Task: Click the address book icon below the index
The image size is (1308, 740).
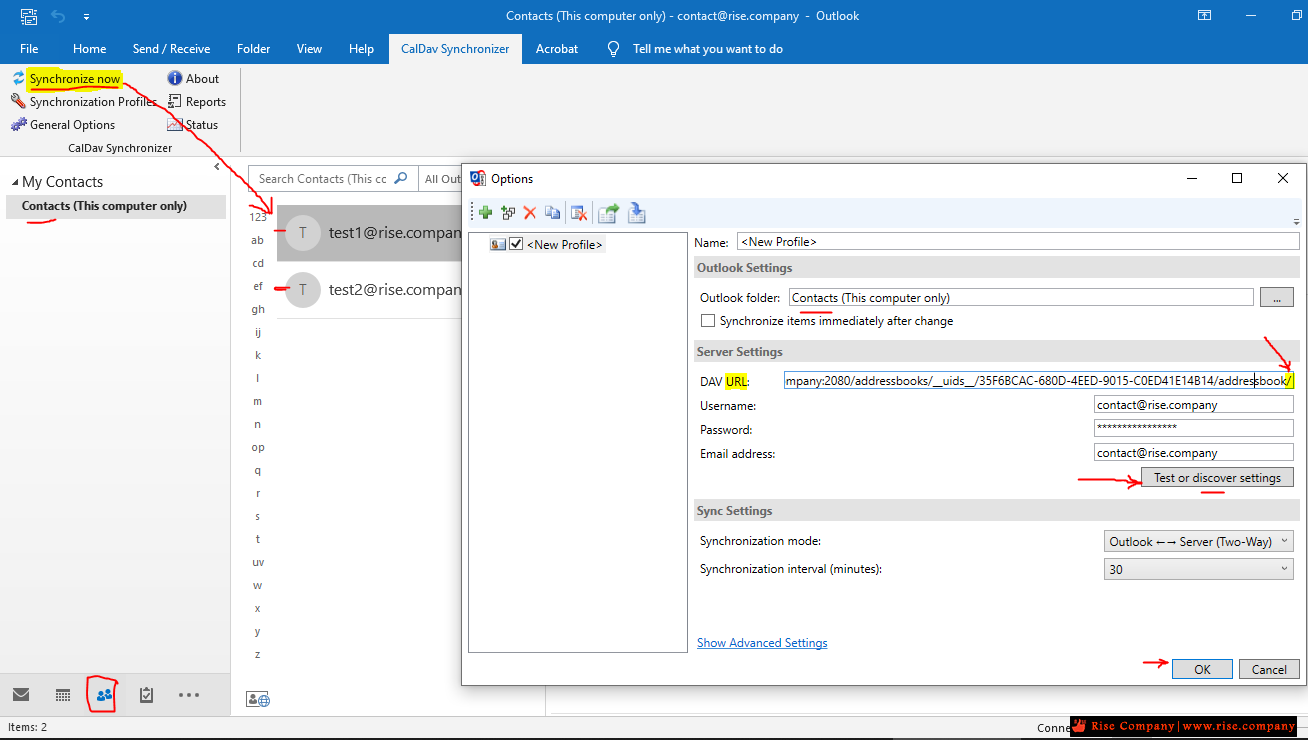Action: click(258, 699)
